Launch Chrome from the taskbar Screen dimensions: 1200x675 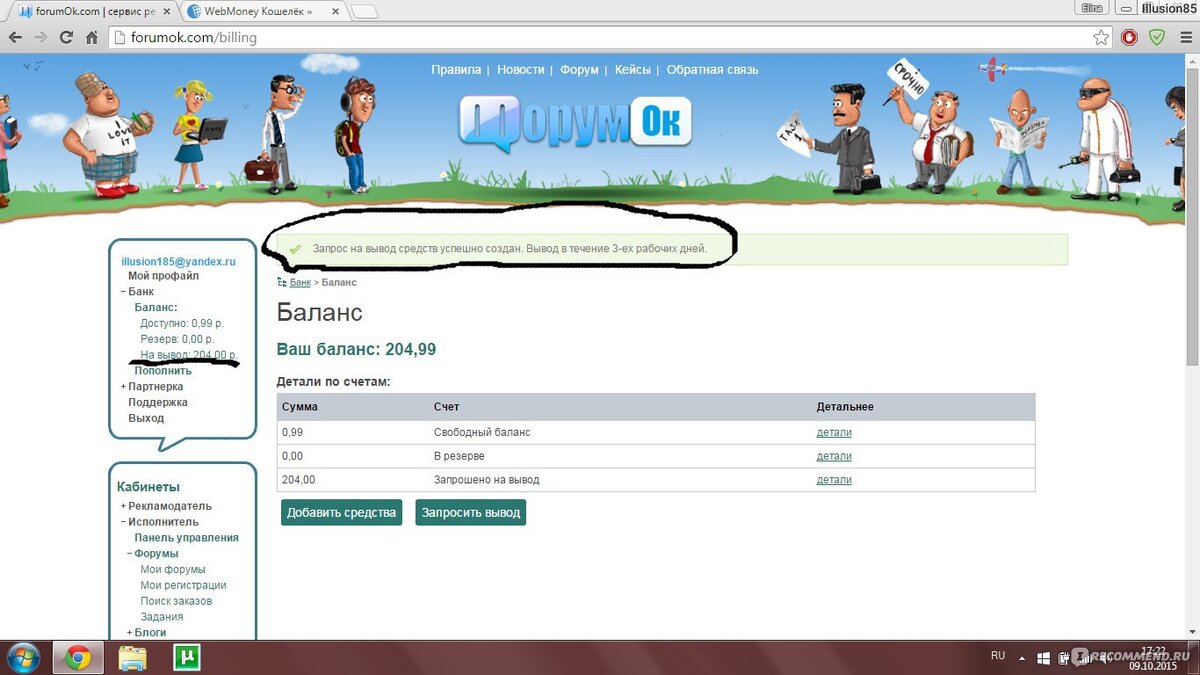(78, 657)
